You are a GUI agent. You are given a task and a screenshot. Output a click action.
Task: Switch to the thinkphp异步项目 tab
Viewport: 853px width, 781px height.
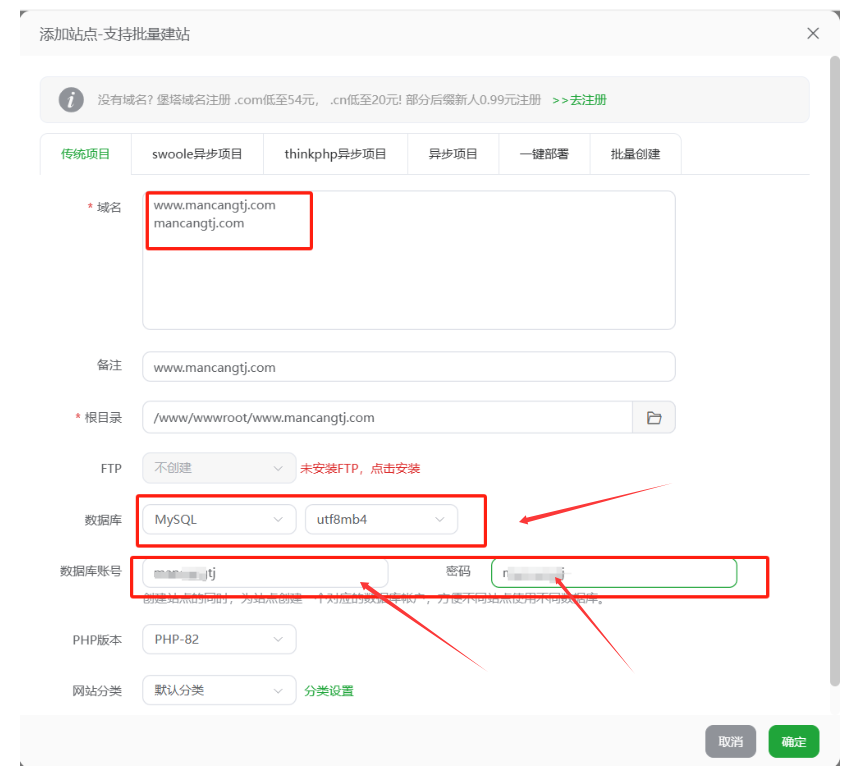coord(335,154)
